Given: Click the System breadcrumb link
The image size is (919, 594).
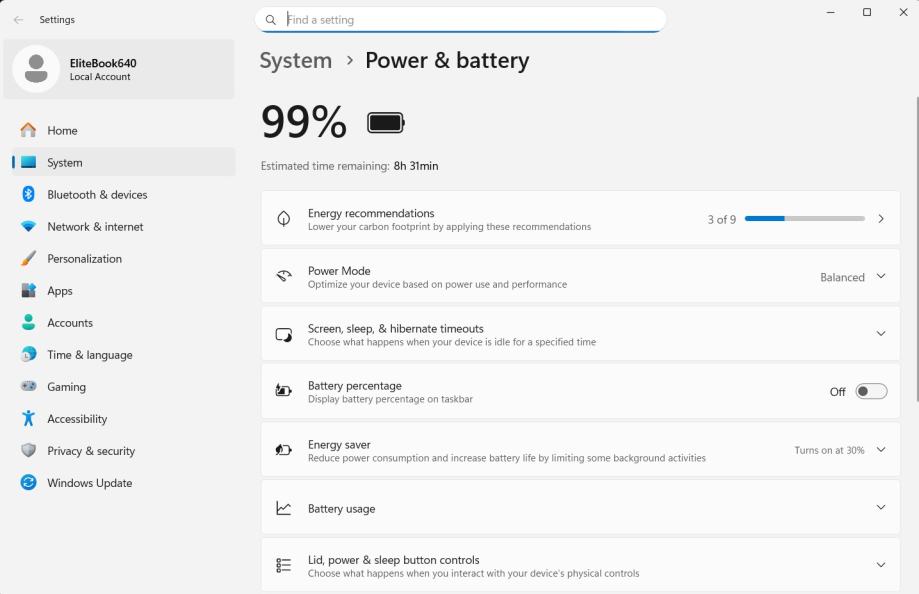Looking at the screenshot, I should click(x=296, y=60).
